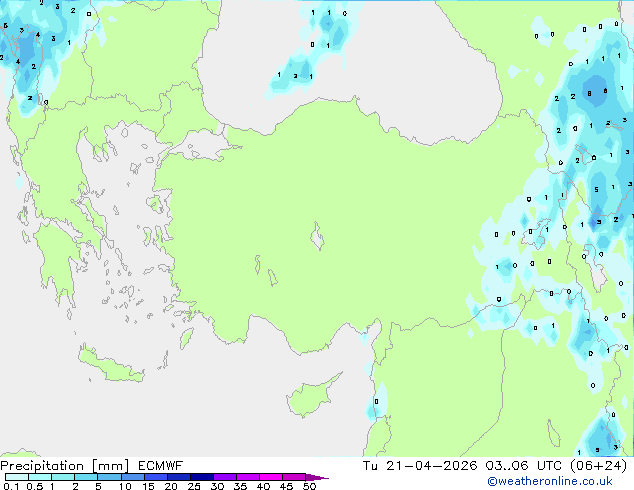Viewport: 634px width, 490px height.
Task: Click the 20 mm legend color swatch
Action: [x=178, y=477]
